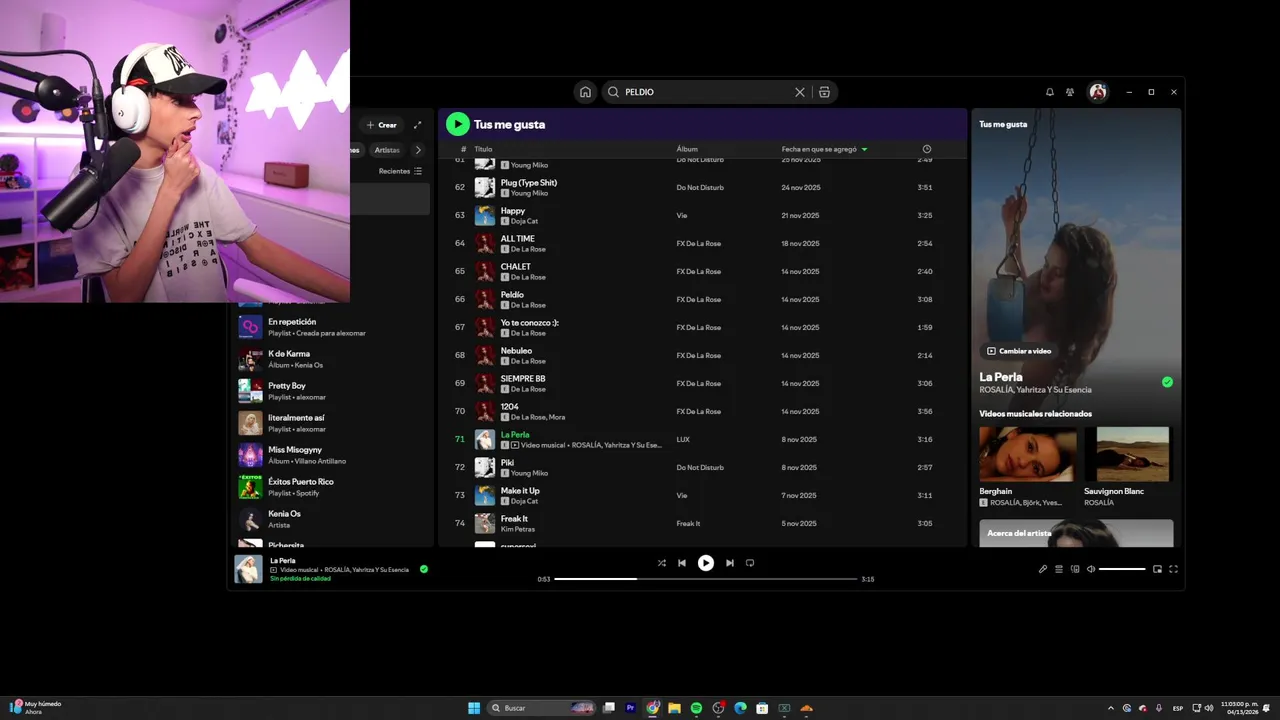Open the Recientes sort dropdown
Image resolution: width=1280 pixels, height=720 pixels.
pos(400,171)
